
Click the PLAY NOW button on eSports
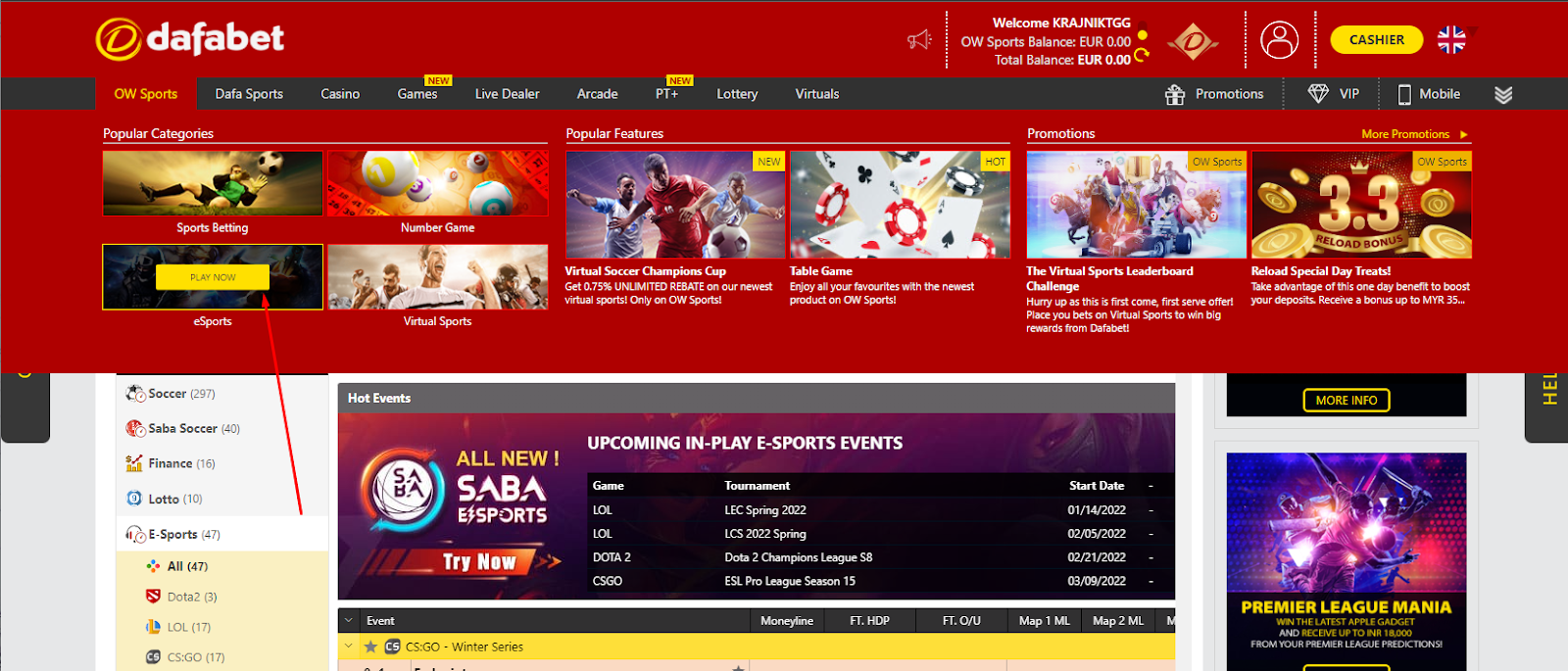(x=213, y=277)
